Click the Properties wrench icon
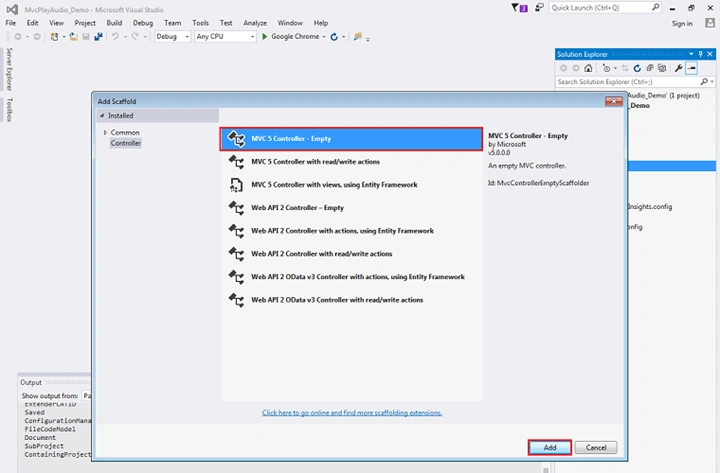The image size is (720, 473). click(x=678, y=68)
